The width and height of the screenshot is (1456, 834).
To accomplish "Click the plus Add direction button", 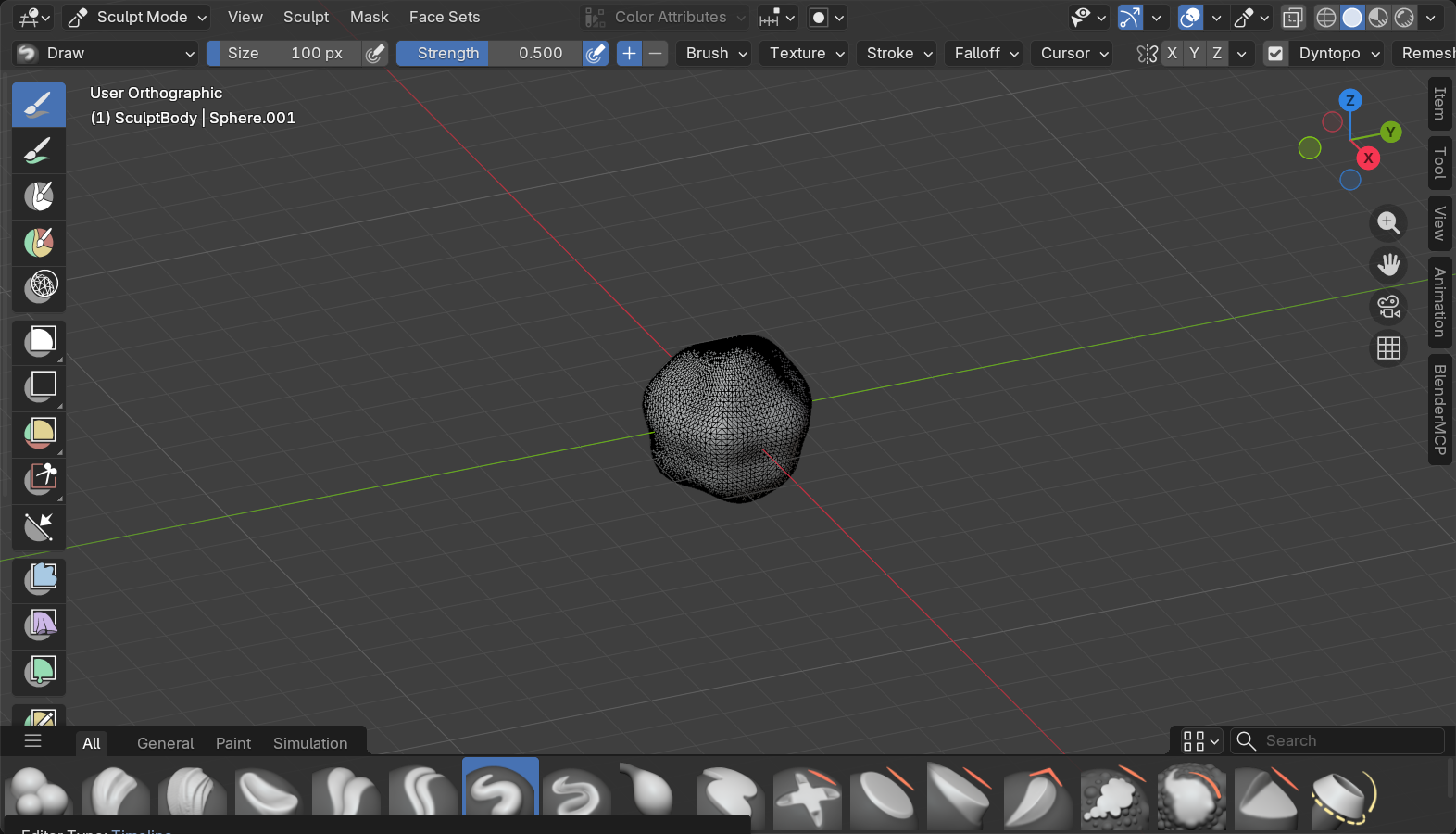I will pyautogui.click(x=630, y=54).
